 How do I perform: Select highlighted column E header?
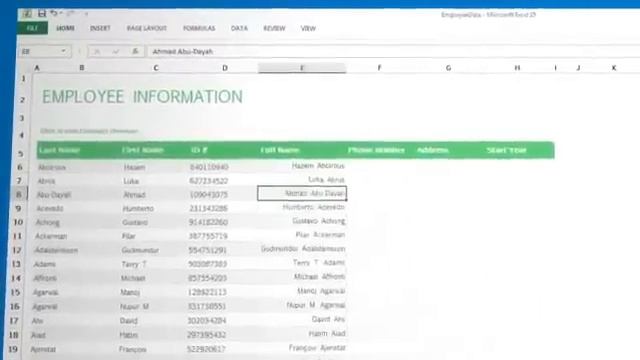pos(302,68)
